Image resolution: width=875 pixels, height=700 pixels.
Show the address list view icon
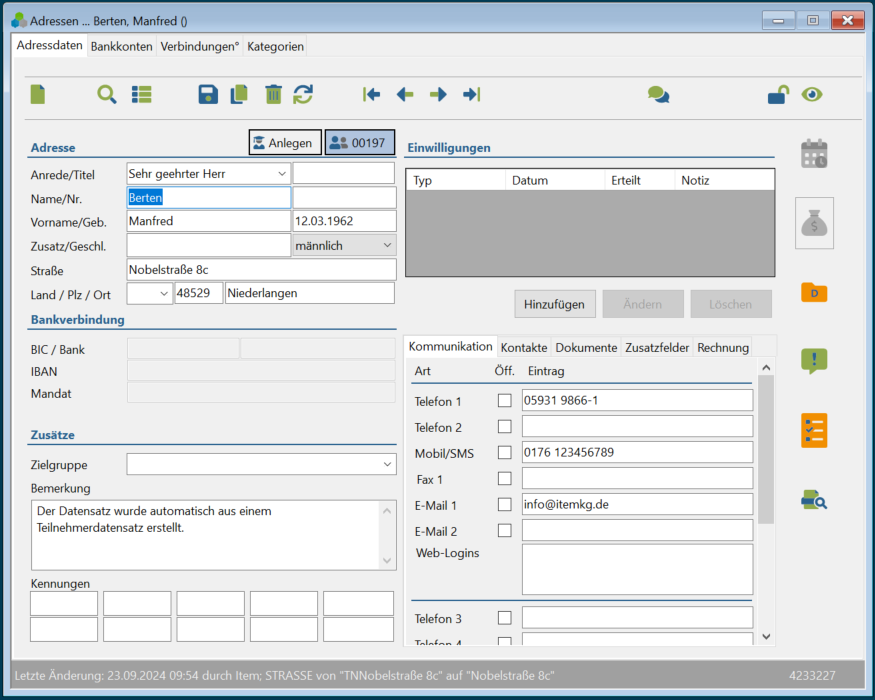click(142, 94)
